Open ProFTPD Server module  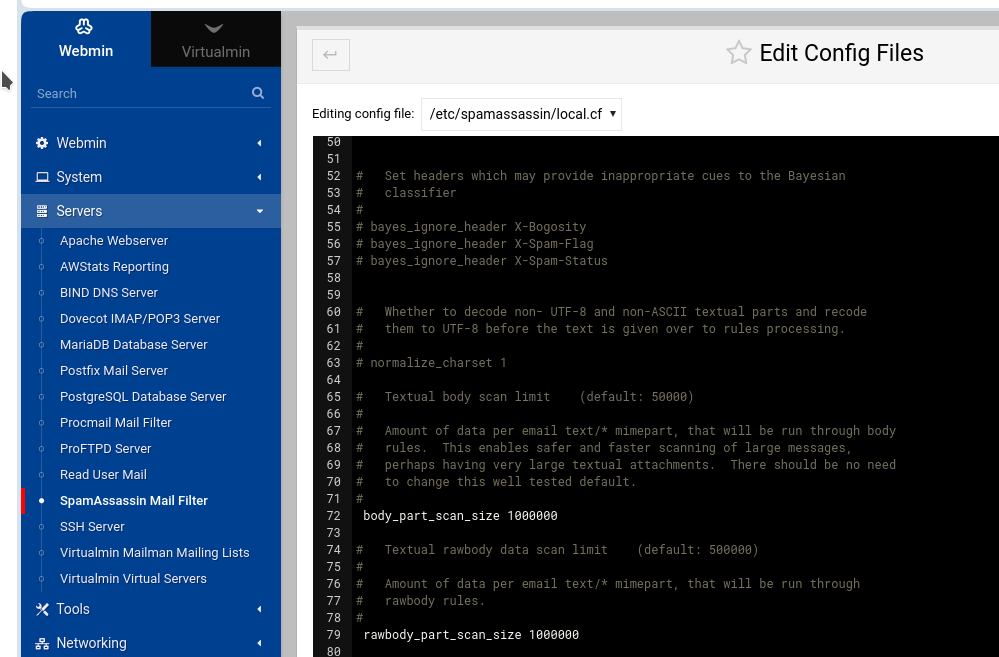click(106, 449)
